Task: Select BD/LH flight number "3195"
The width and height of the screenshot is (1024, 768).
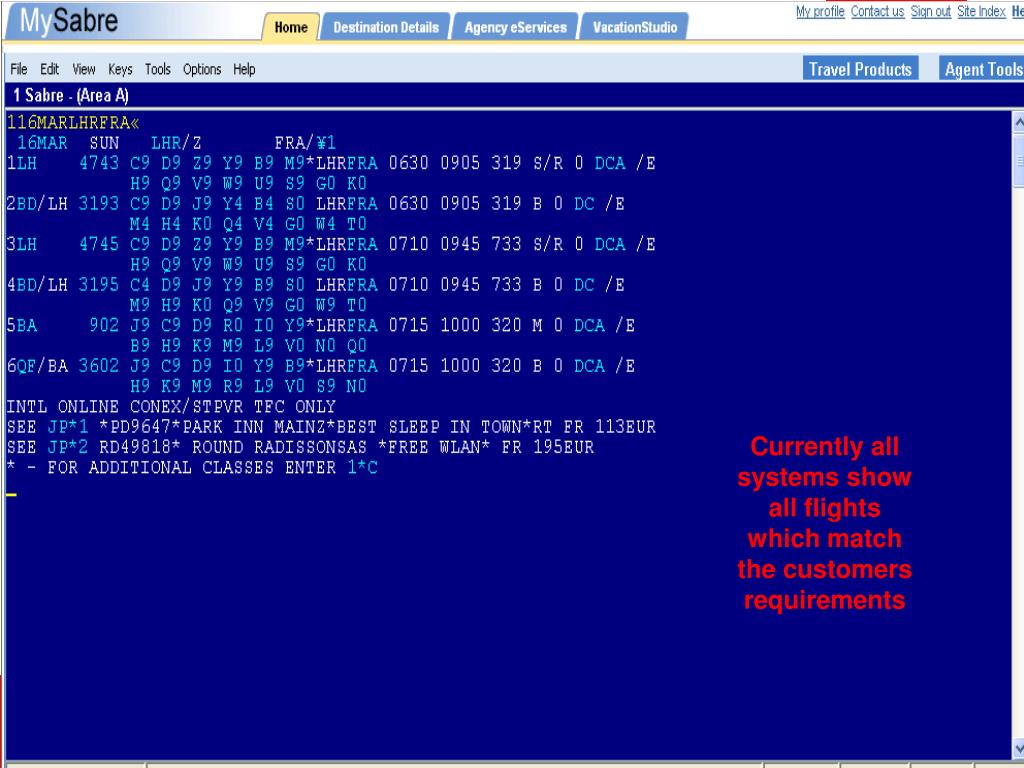Action: pyautogui.click(x=99, y=285)
